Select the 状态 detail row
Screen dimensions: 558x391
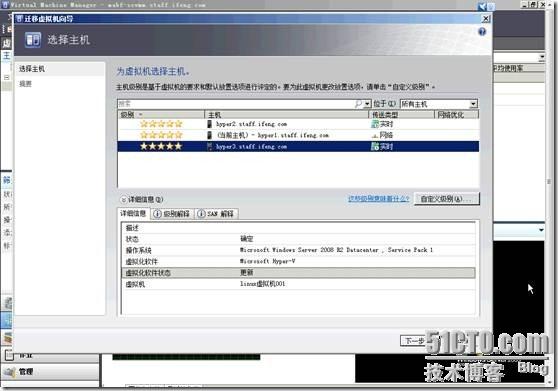click(298, 239)
